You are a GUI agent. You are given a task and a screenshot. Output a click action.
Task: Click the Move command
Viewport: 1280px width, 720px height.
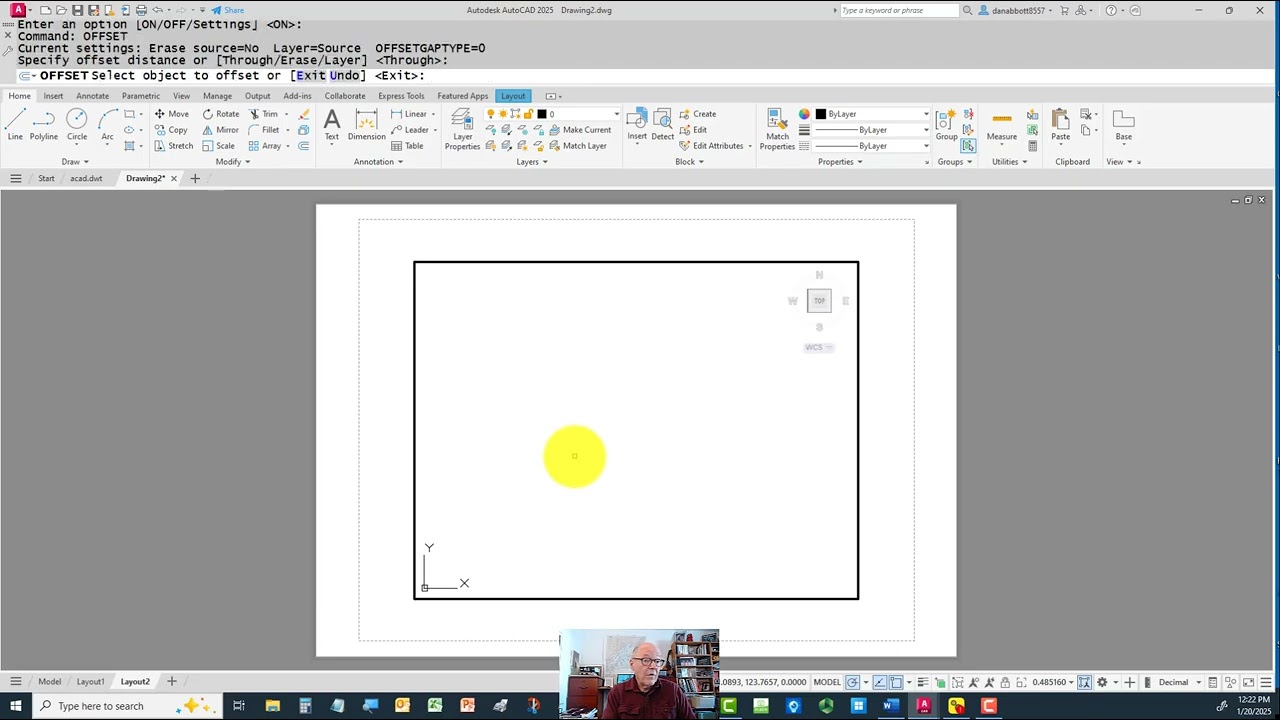[171, 114]
